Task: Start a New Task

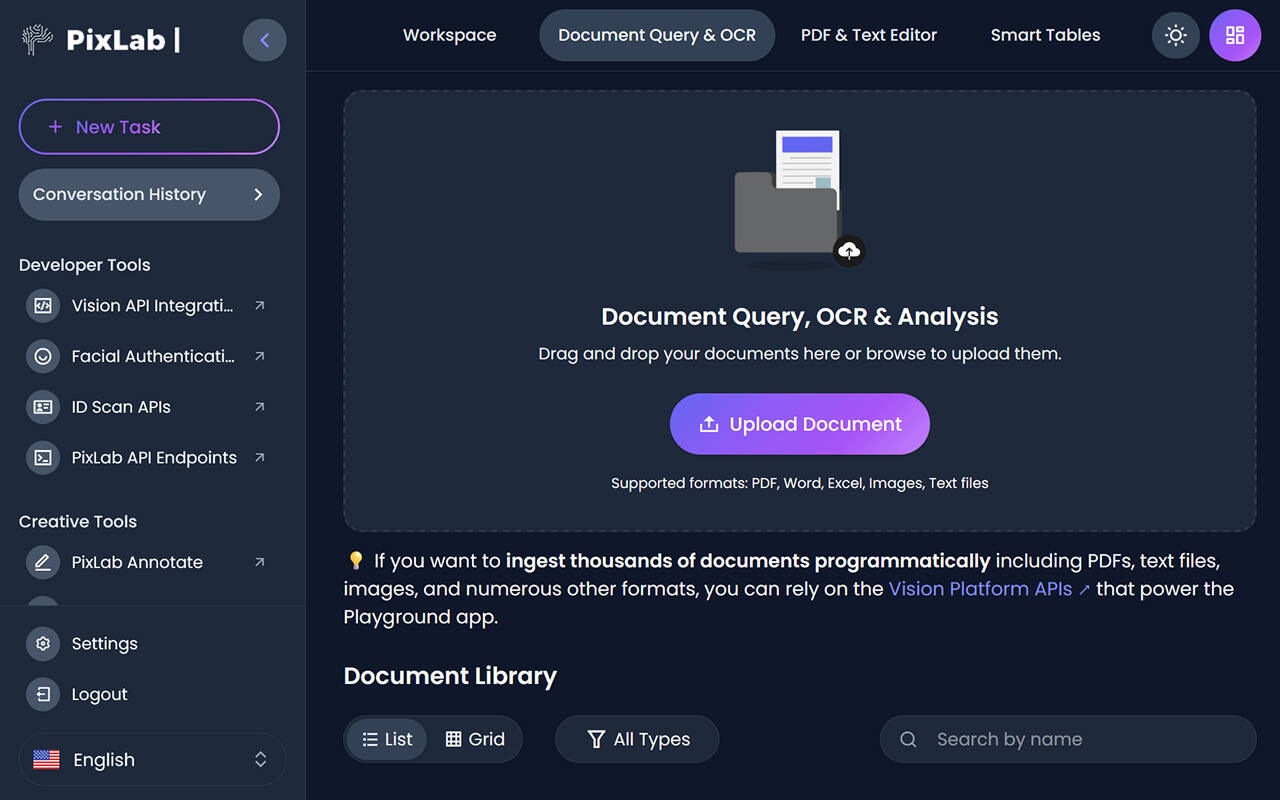Action: pos(149,127)
